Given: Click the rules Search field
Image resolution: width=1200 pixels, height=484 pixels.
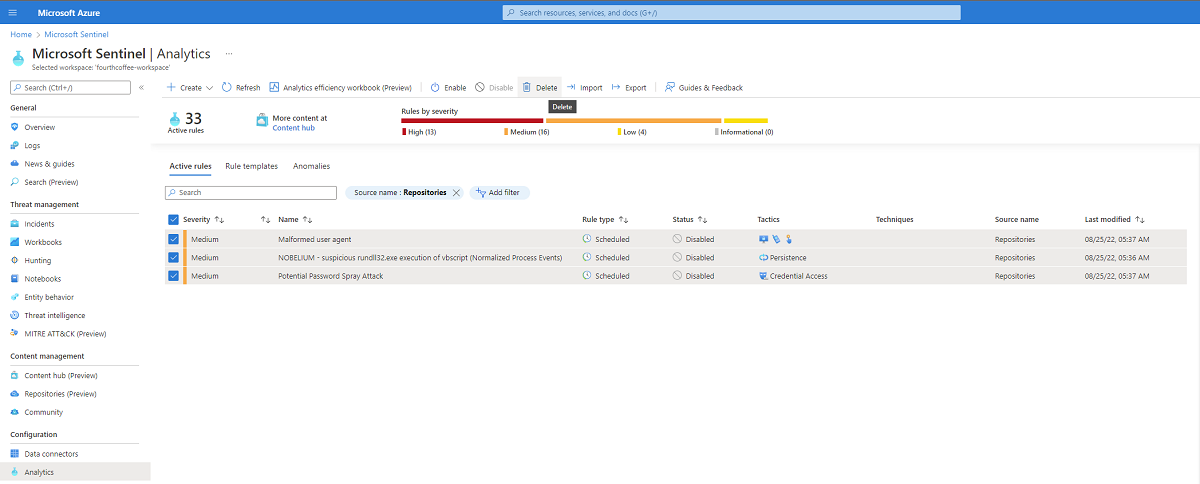Looking at the screenshot, I should coord(251,192).
